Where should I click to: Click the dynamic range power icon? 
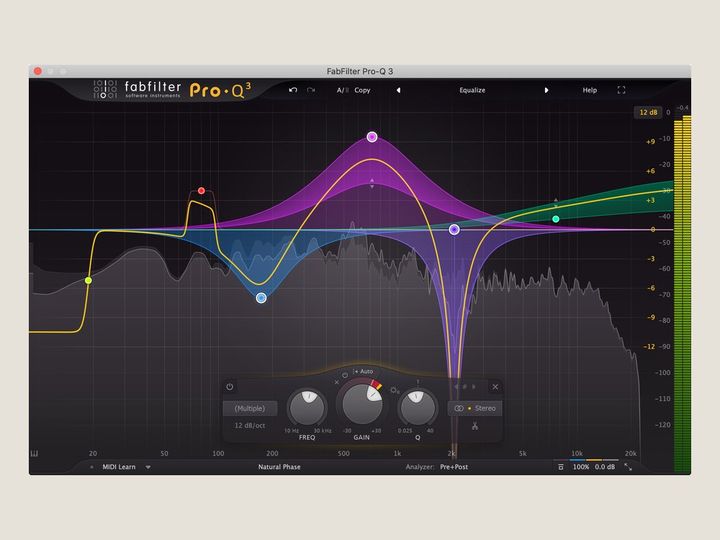[x=345, y=375]
